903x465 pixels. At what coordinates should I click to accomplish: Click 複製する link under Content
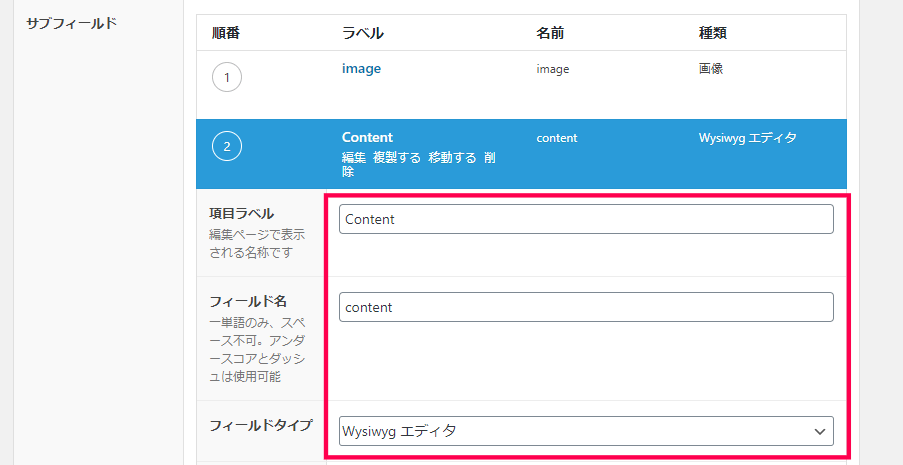pos(397,157)
